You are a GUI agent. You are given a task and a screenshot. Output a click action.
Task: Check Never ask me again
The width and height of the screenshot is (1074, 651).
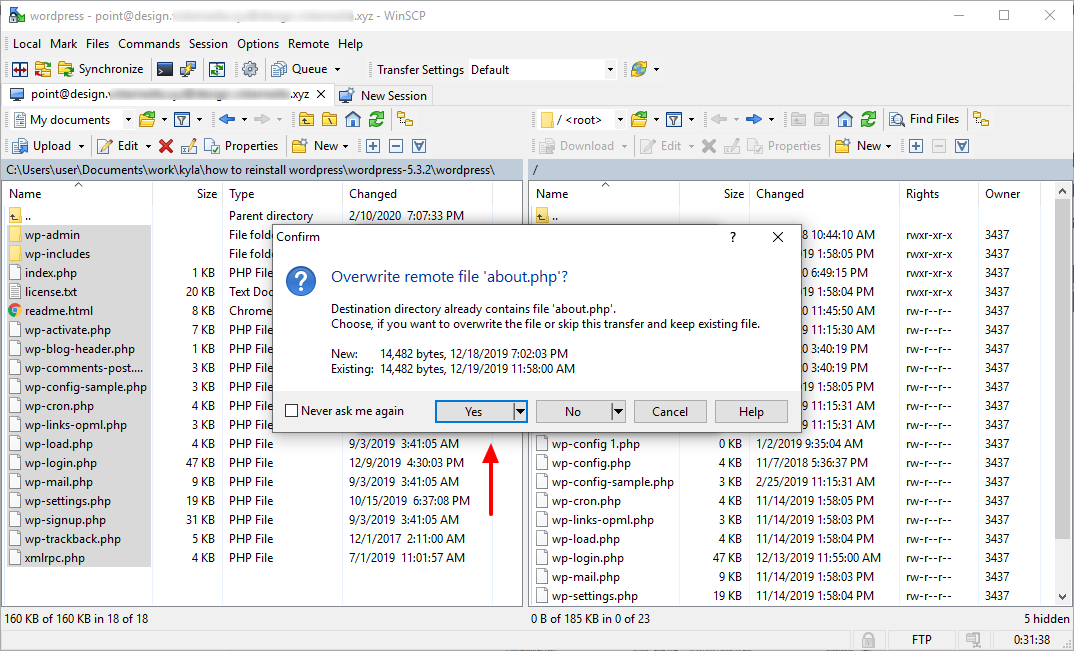pyautogui.click(x=345, y=411)
